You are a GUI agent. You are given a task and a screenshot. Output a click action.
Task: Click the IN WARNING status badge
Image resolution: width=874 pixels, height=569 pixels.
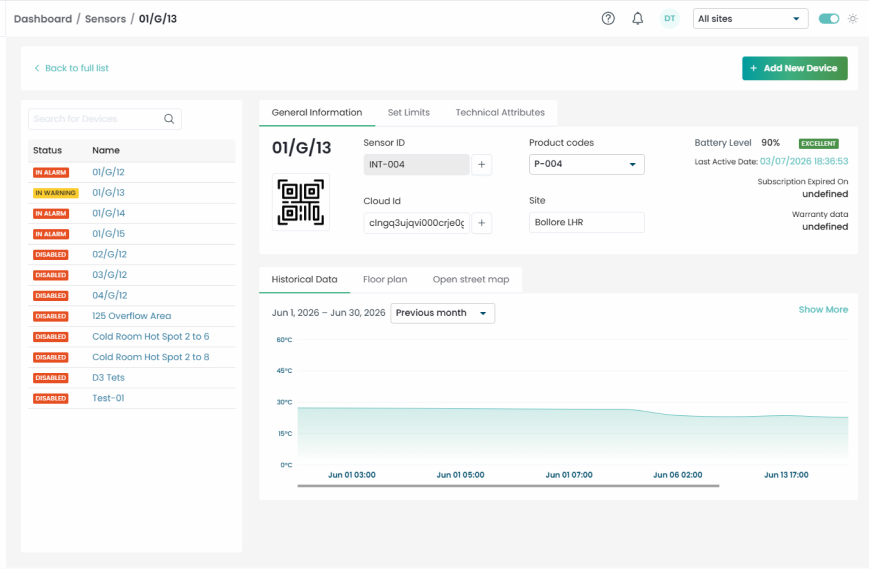(x=55, y=193)
